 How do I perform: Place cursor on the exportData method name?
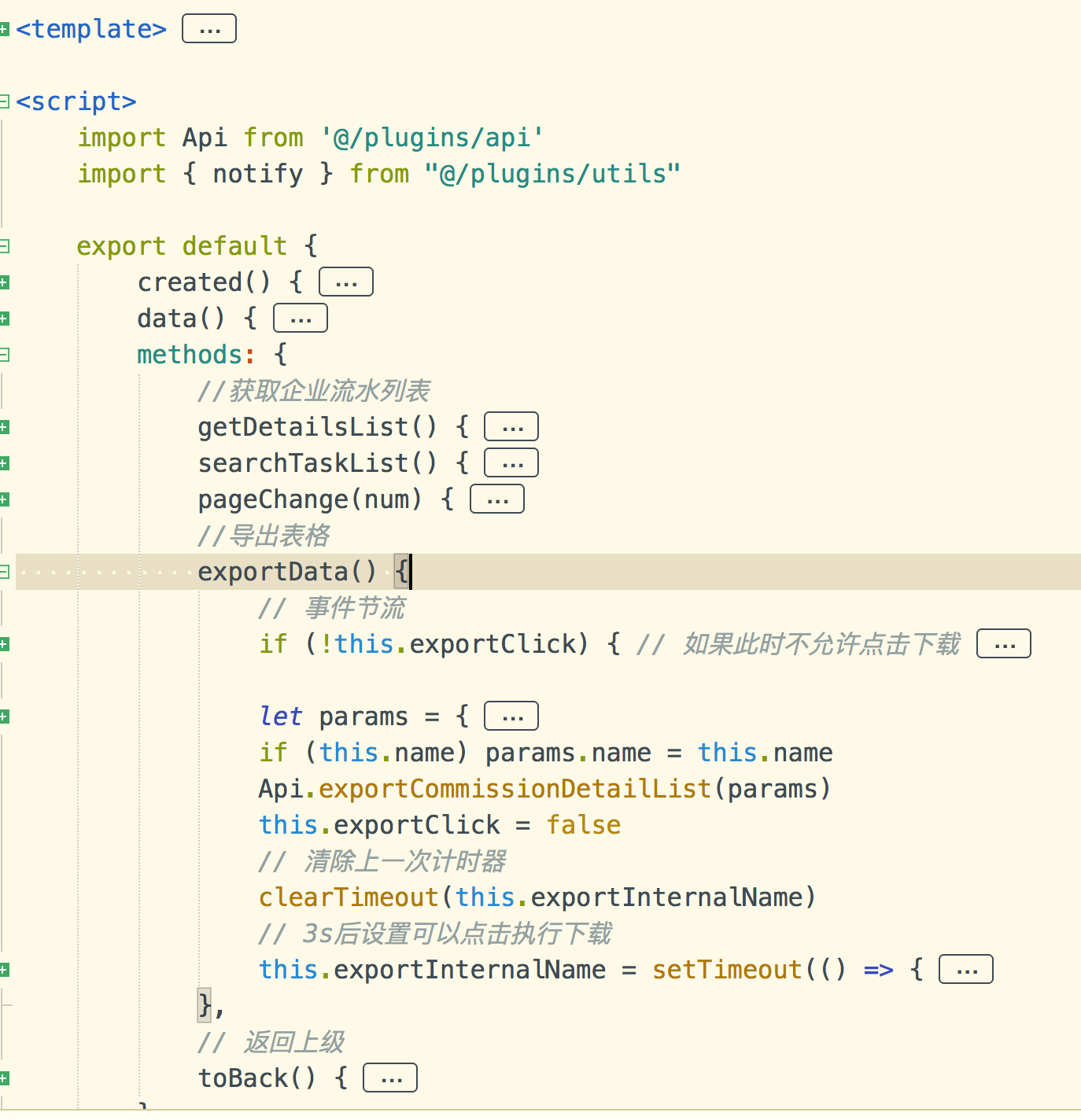click(273, 572)
